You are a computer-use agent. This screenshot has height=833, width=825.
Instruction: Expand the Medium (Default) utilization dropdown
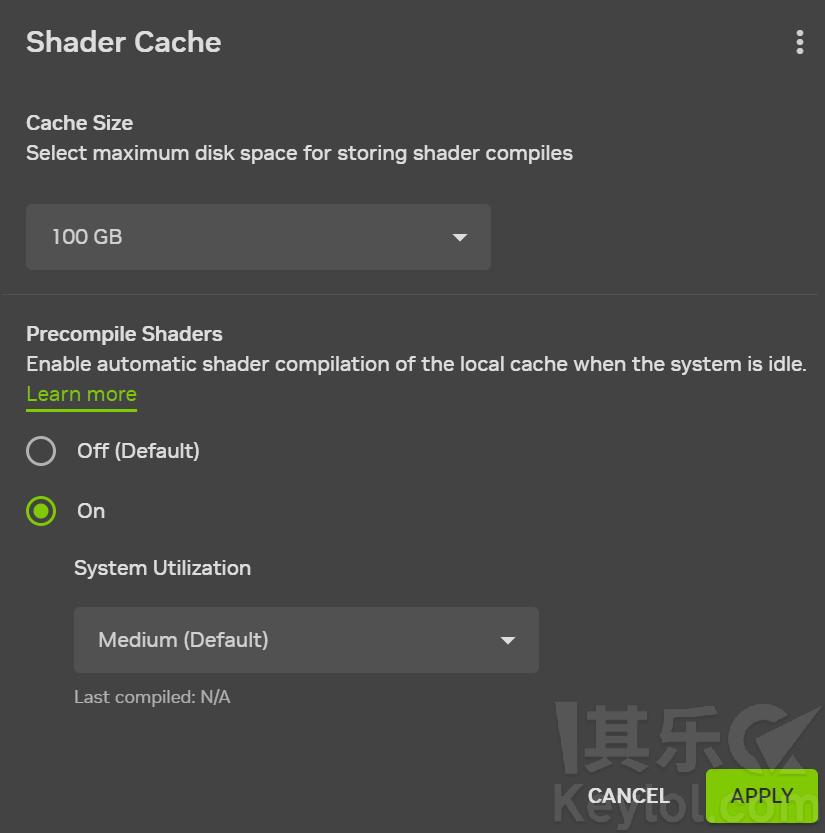[x=306, y=640]
